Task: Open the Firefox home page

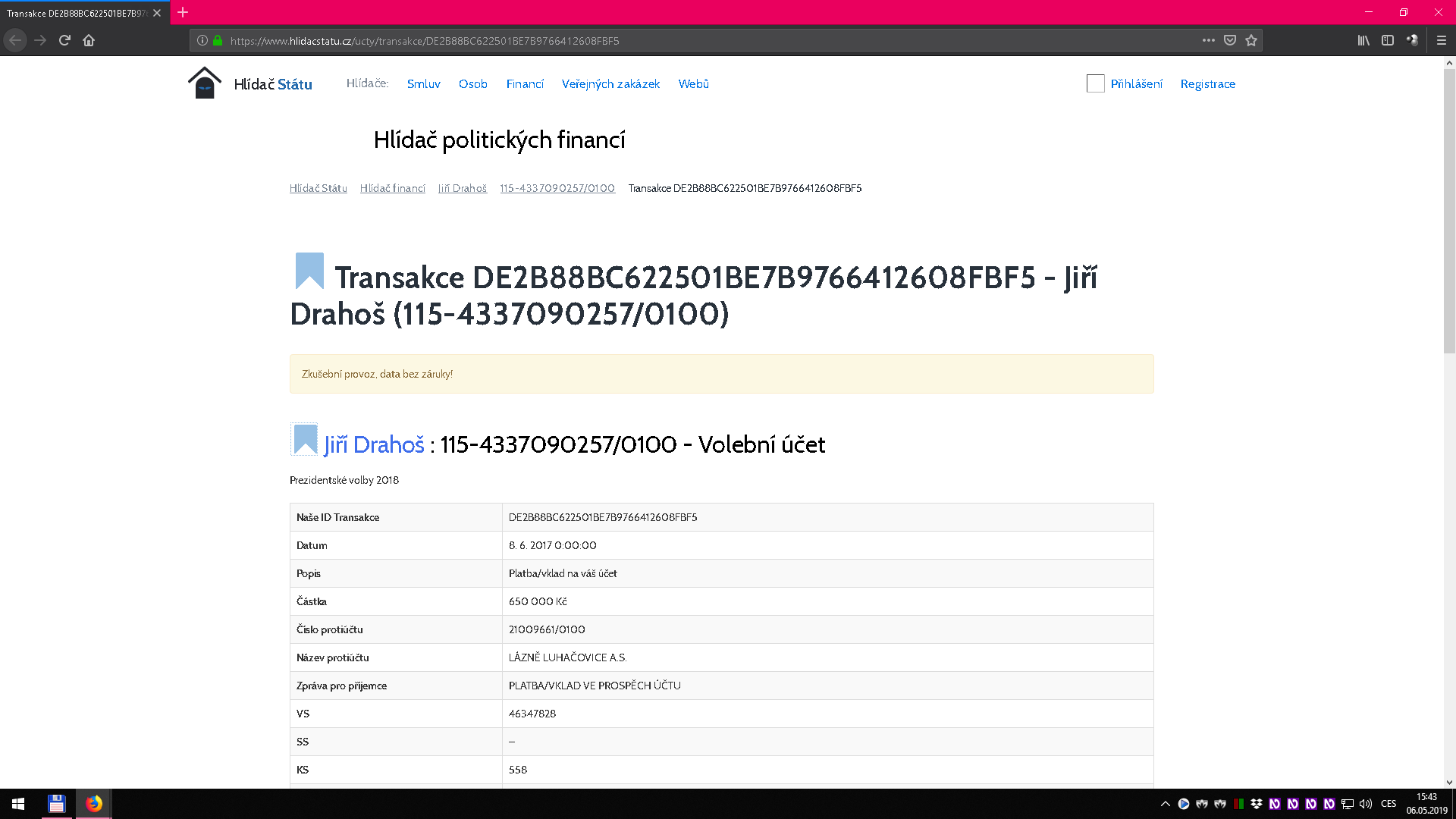Action: [89, 40]
